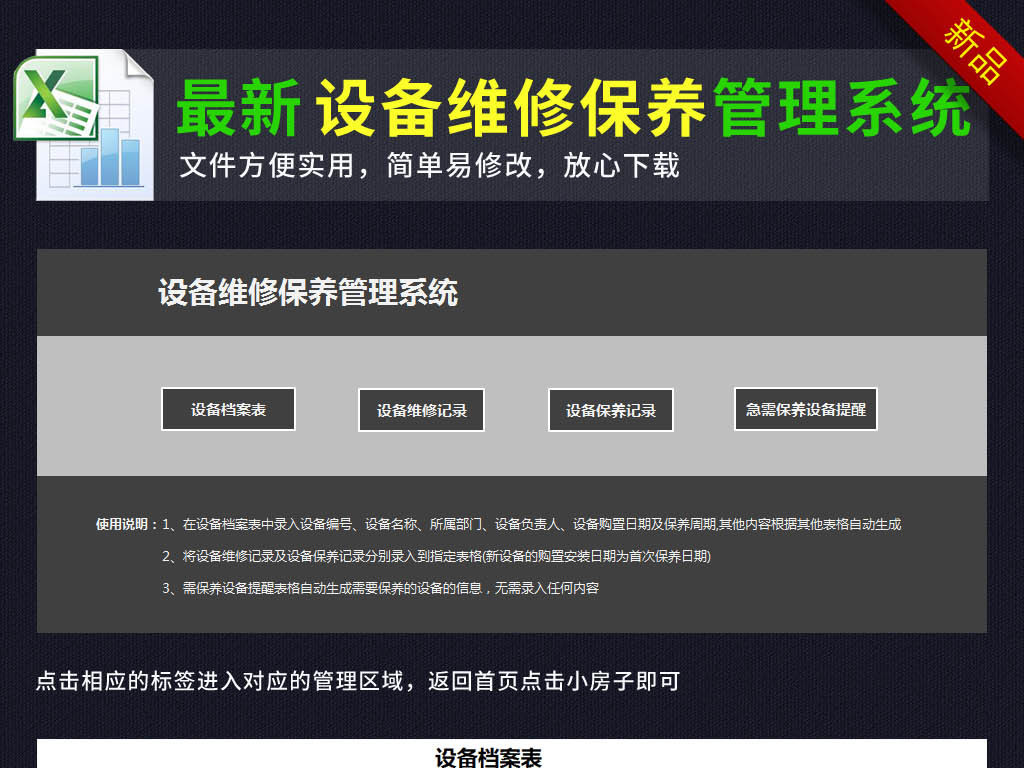The height and width of the screenshot is (768, 1024).
Task: Click the Excel logo icon
Action: [x=85, y=125]
